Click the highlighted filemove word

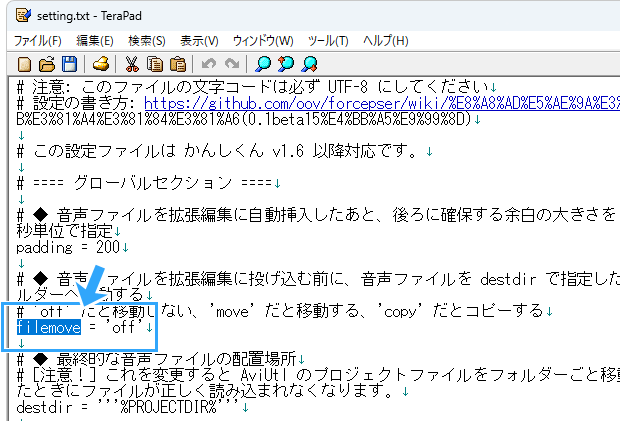tap(49, 327)
